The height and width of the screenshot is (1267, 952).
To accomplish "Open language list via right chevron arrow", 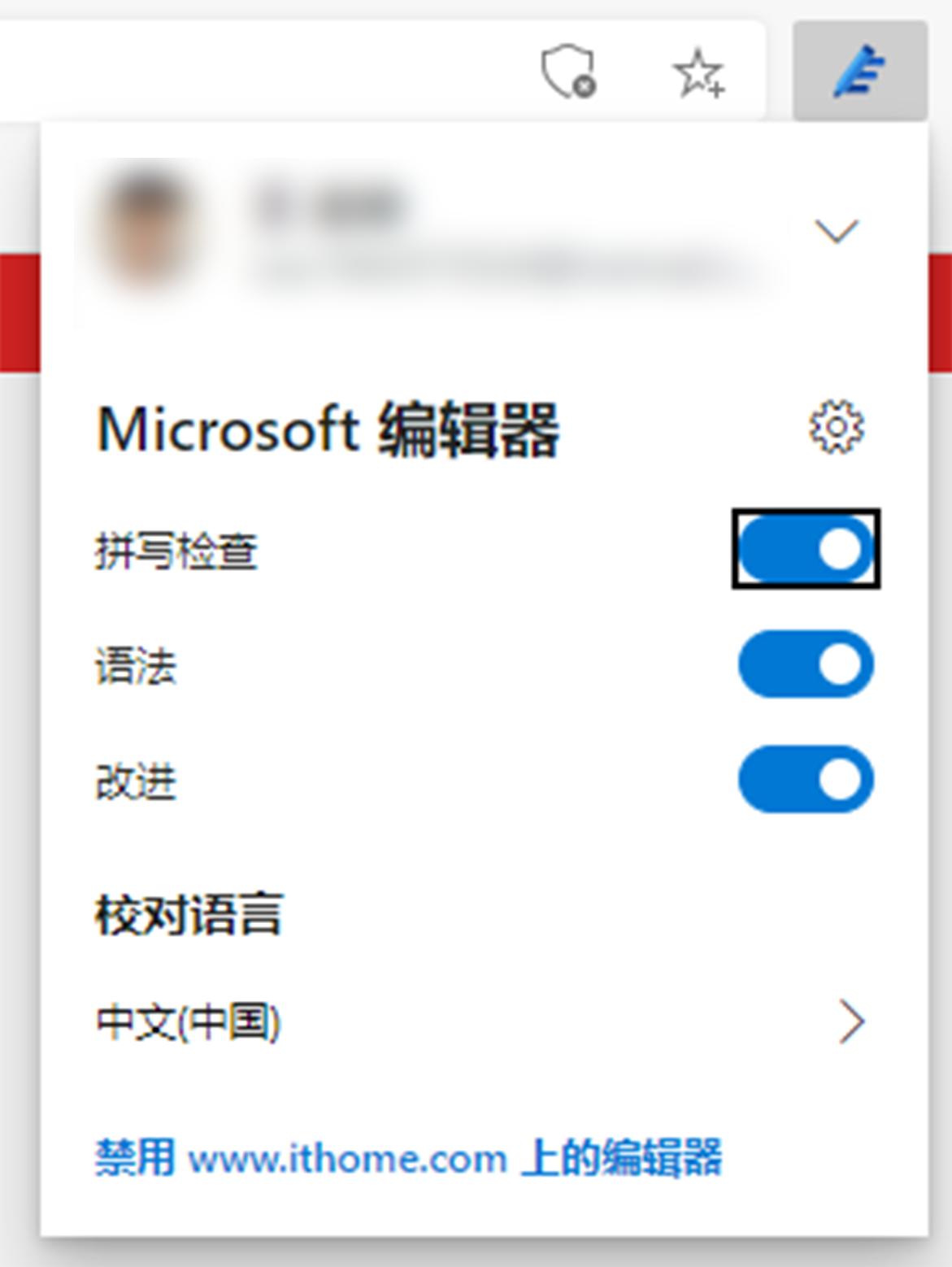I will [851, 1021].
